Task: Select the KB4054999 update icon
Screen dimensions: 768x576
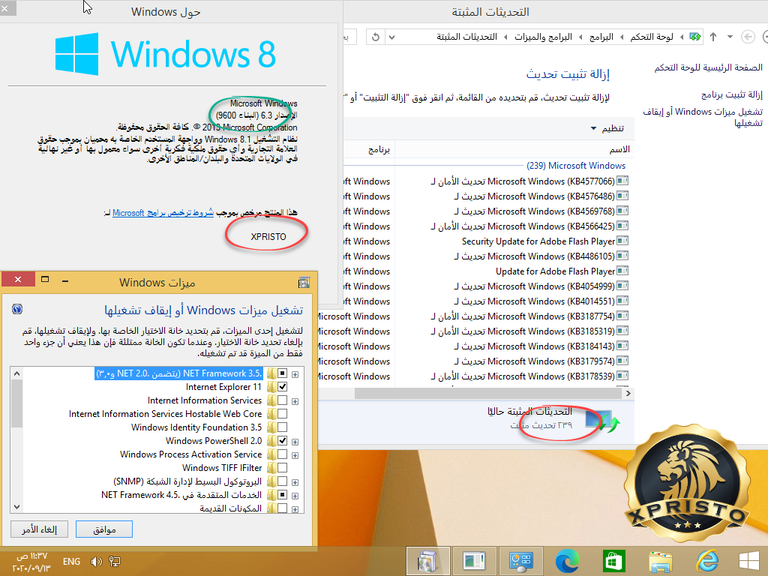Action: (623, 286)
